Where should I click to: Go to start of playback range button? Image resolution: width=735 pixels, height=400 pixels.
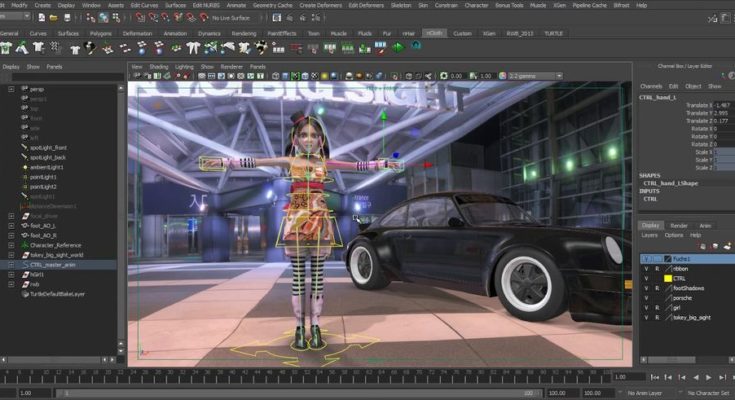point(655,377)
